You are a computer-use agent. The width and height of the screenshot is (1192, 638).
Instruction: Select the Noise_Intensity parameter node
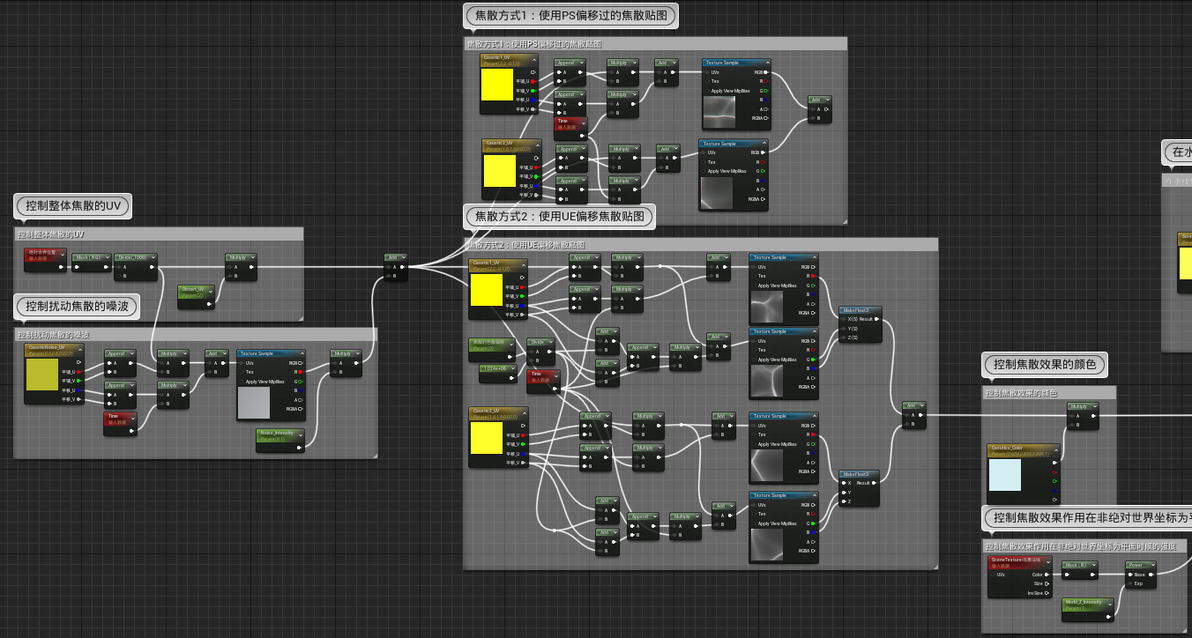click(281, 440)
